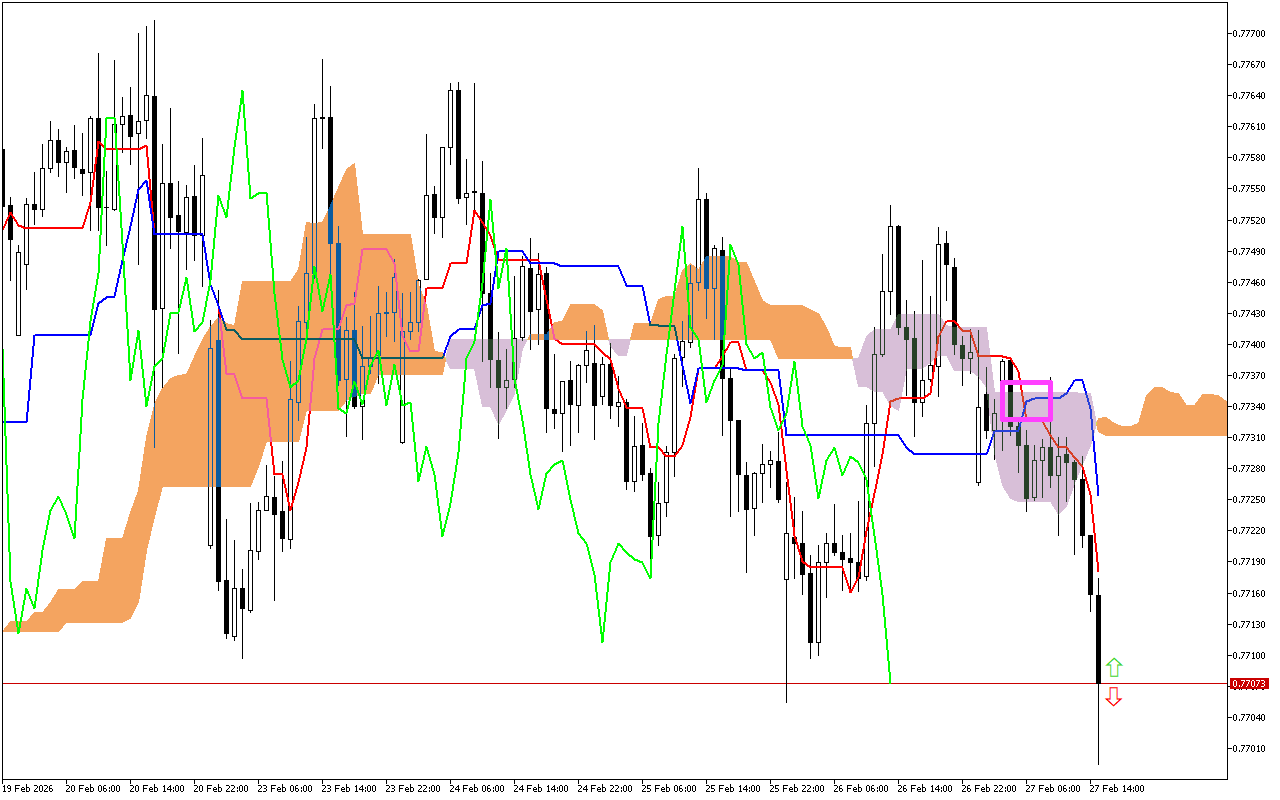Click the 23 Feb 06:00 time axis label

(284, 788)
